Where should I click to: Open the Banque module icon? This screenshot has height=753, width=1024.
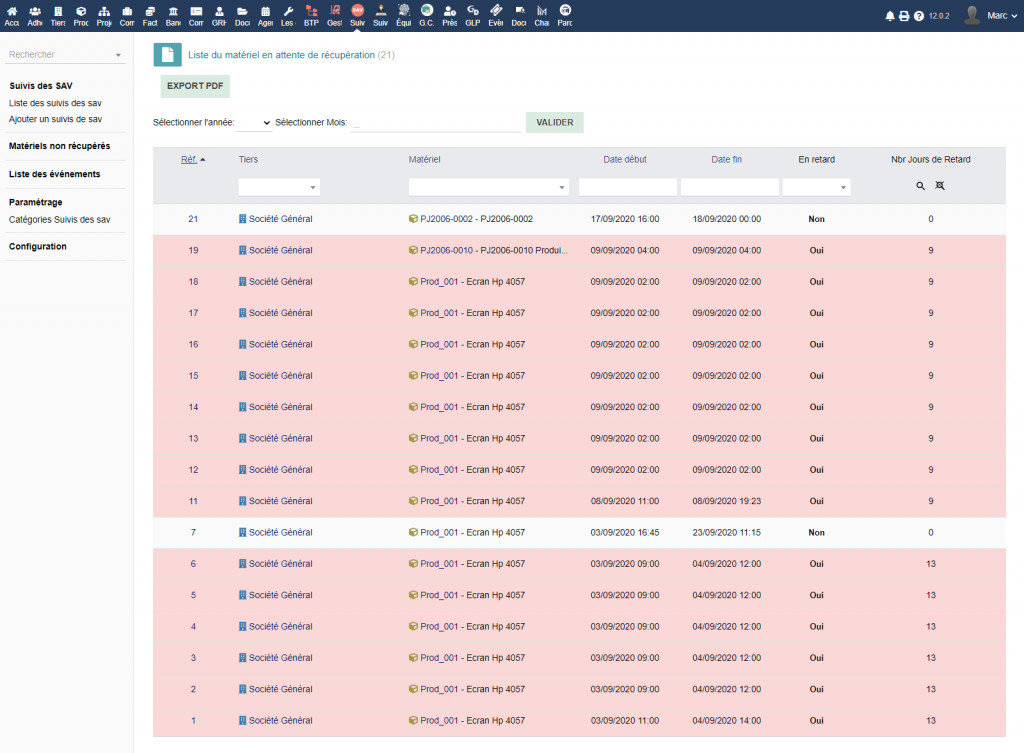(173, 15)
